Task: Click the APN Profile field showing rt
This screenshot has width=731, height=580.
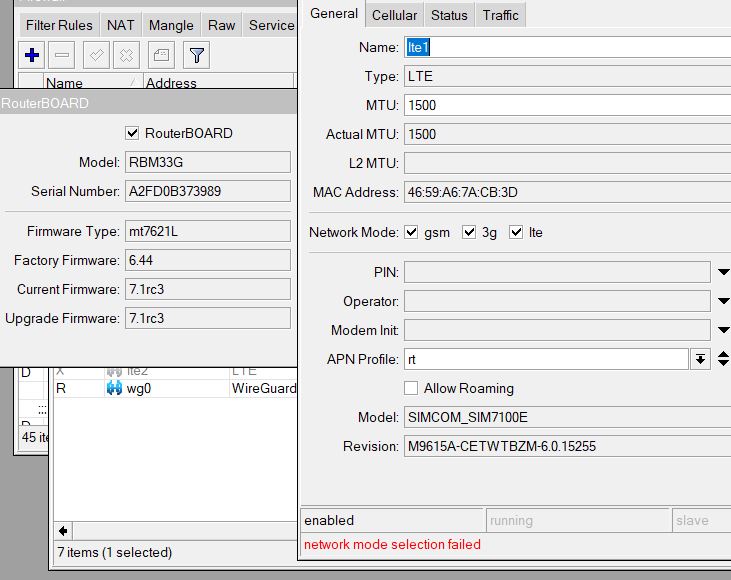Action: coord(546,359)
